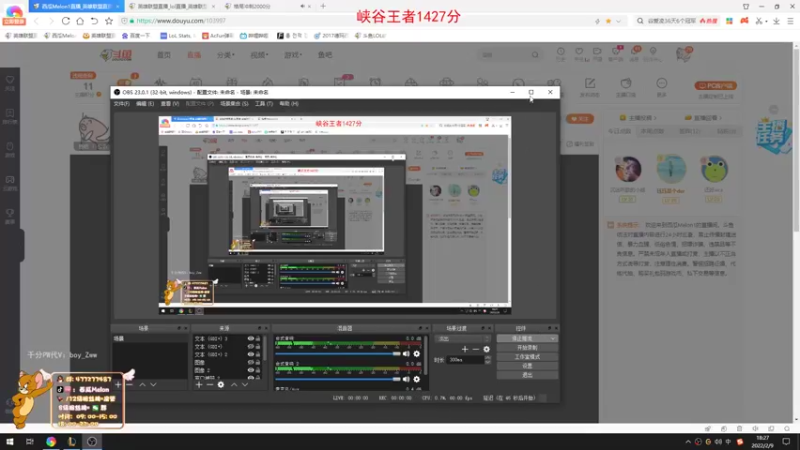Adjust second mixer channel volume slider
The height and width of the screenshot is (450, 800).
[x=338, y=379]
